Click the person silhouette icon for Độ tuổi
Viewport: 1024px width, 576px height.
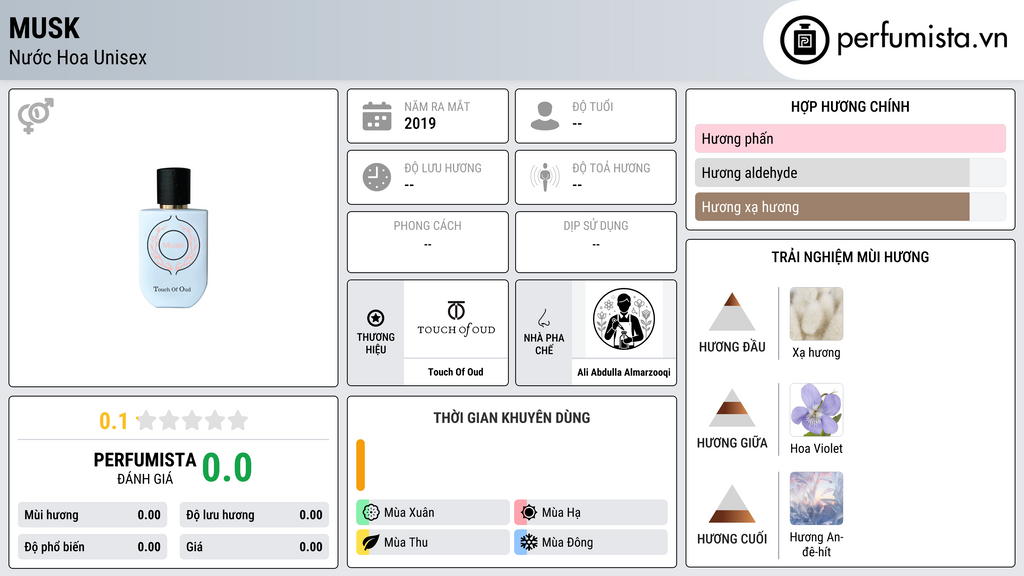coord(545,116)
